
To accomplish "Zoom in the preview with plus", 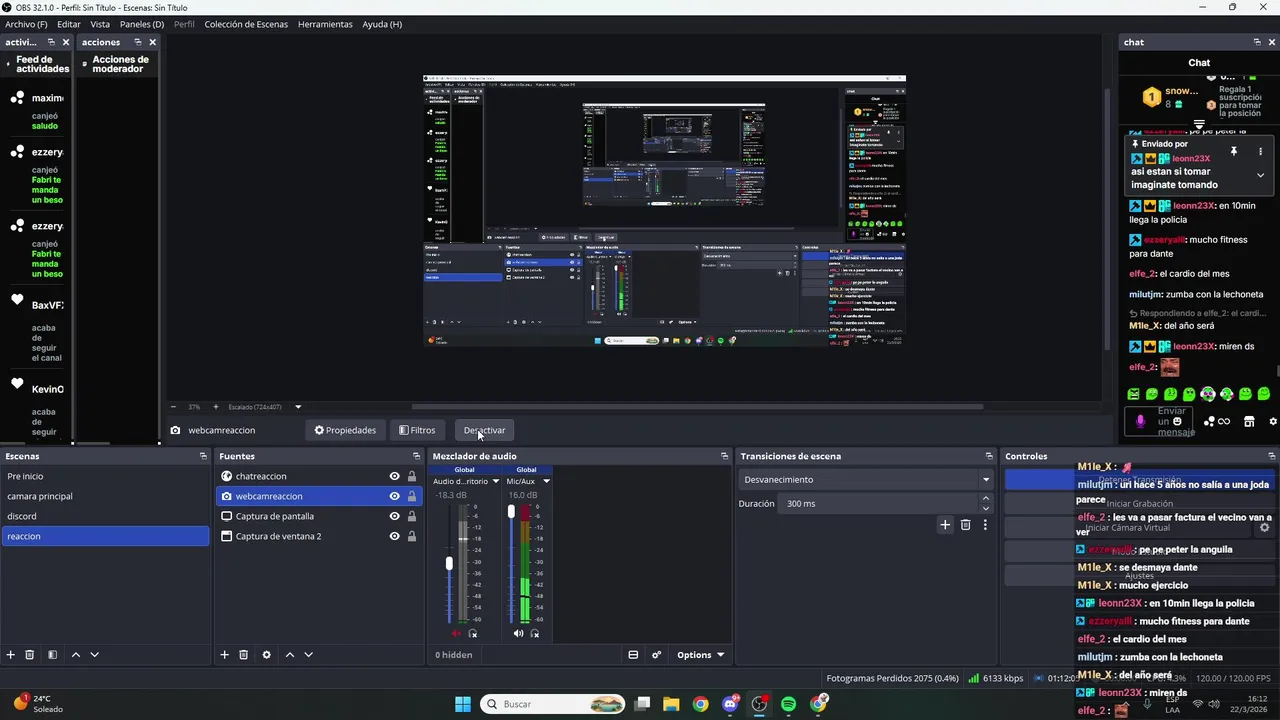I will [x=215, y=407].
